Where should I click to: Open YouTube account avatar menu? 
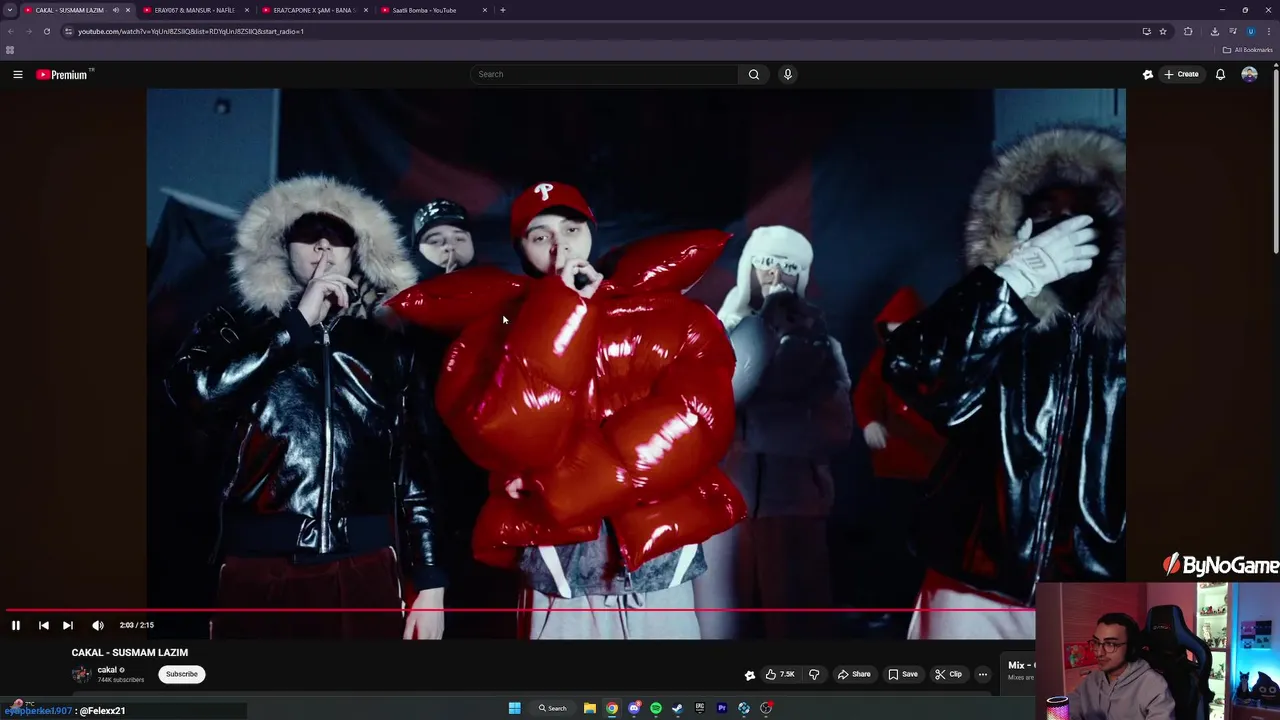(1249, 74)
